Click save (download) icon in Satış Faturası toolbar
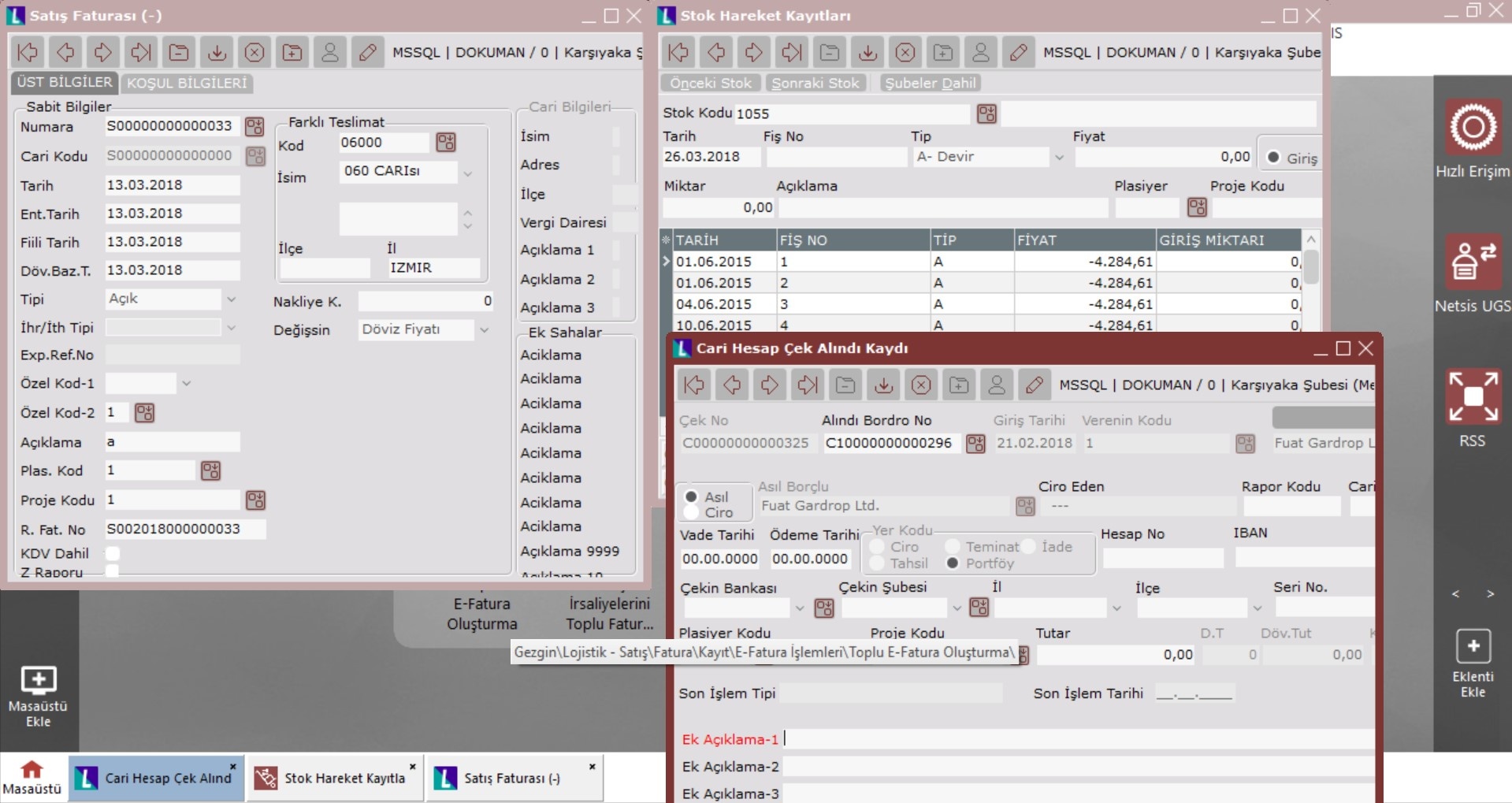1512x803 pixels. point(217,53)
